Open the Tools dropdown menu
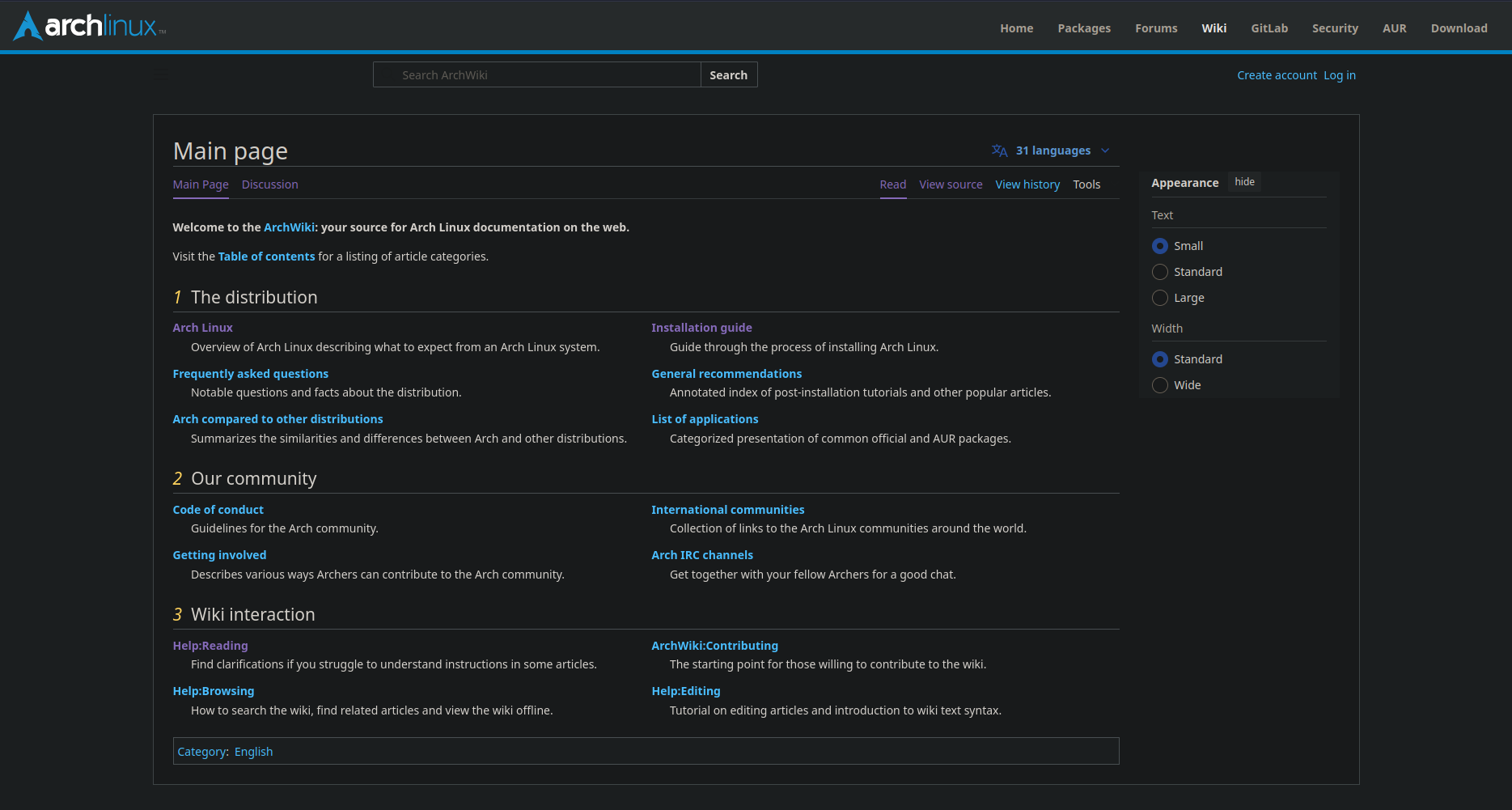The width and height of the screenshot is (1512, 810). pyautogui.click(x=1086, y=184)
